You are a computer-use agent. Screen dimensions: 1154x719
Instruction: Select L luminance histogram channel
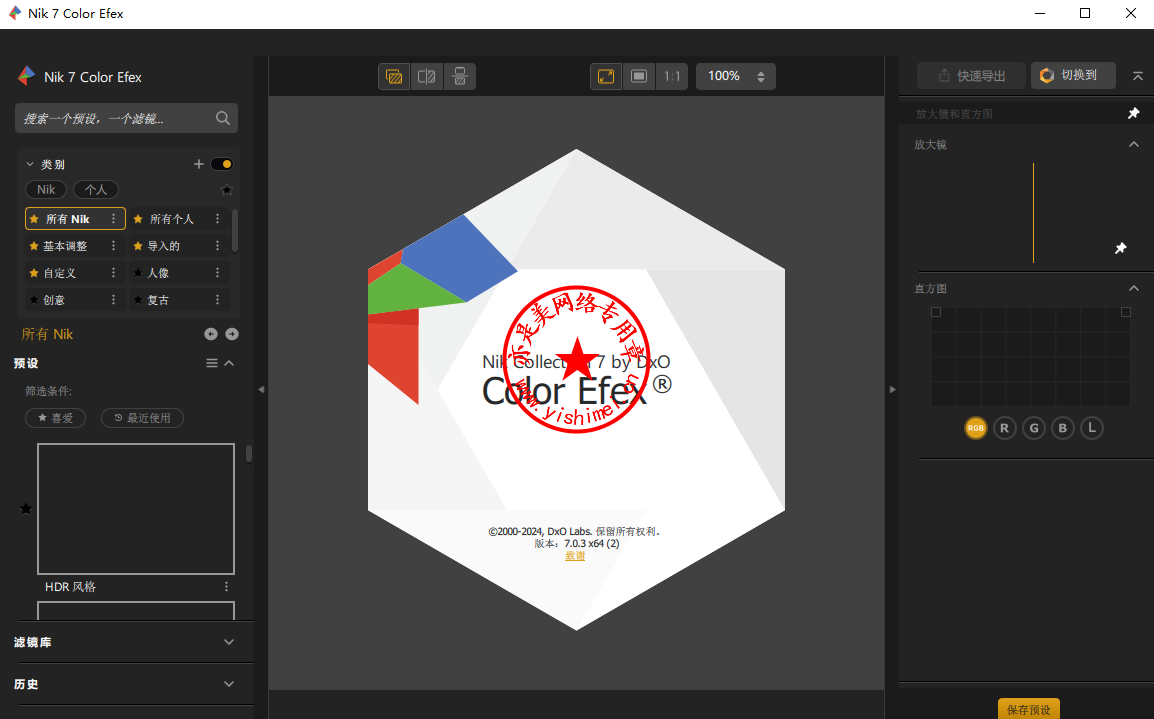point(1092,428)
